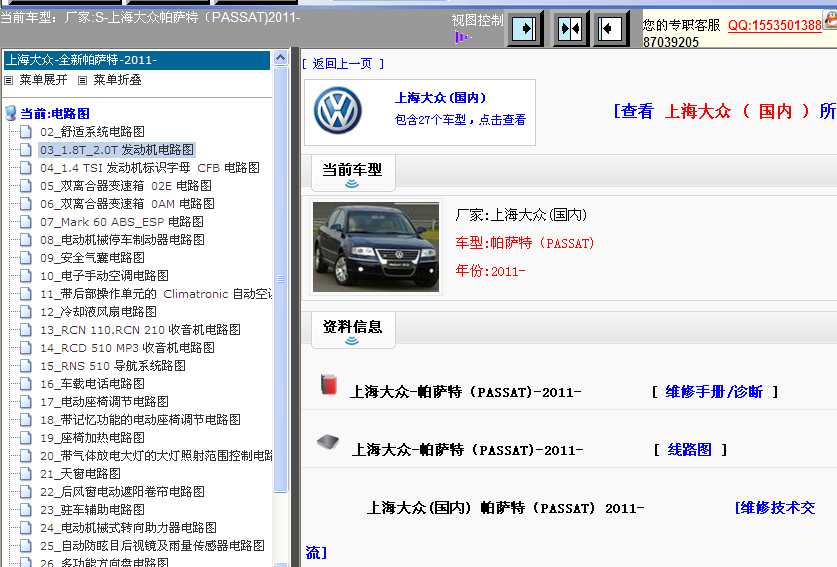
Task: Open the 上海大众(国内) brand link
Action: pyautogui.click(x=441, y=98)
